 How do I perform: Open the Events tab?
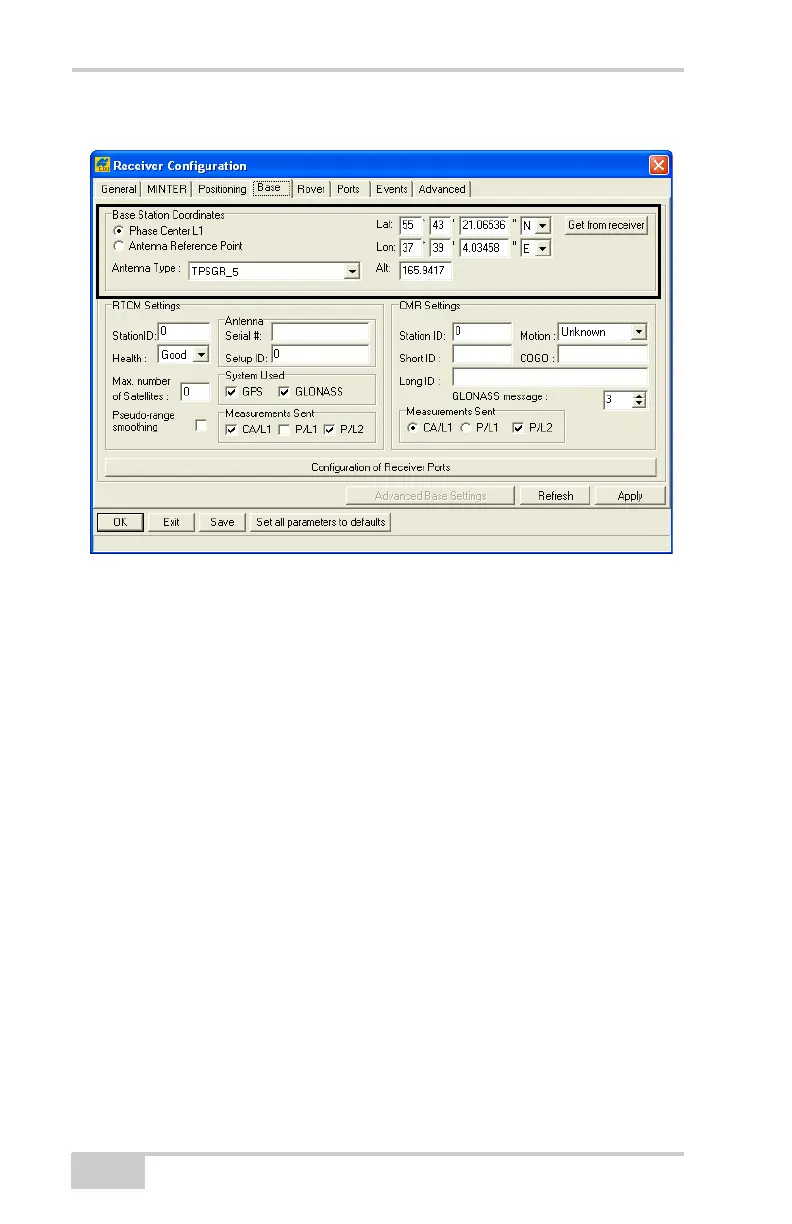pyautogui.click(x=391, y=189)
